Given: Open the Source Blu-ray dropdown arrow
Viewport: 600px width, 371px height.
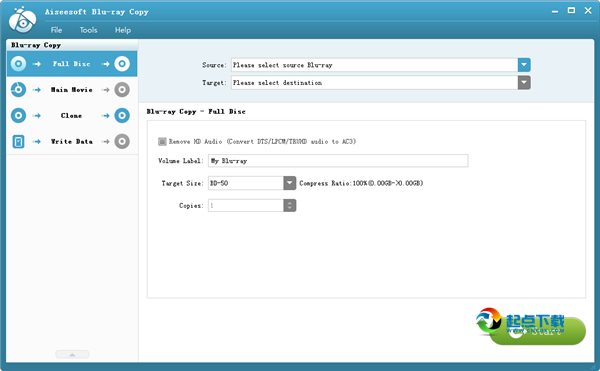Looking at the screenshot, I should click(x=524, y=65).
